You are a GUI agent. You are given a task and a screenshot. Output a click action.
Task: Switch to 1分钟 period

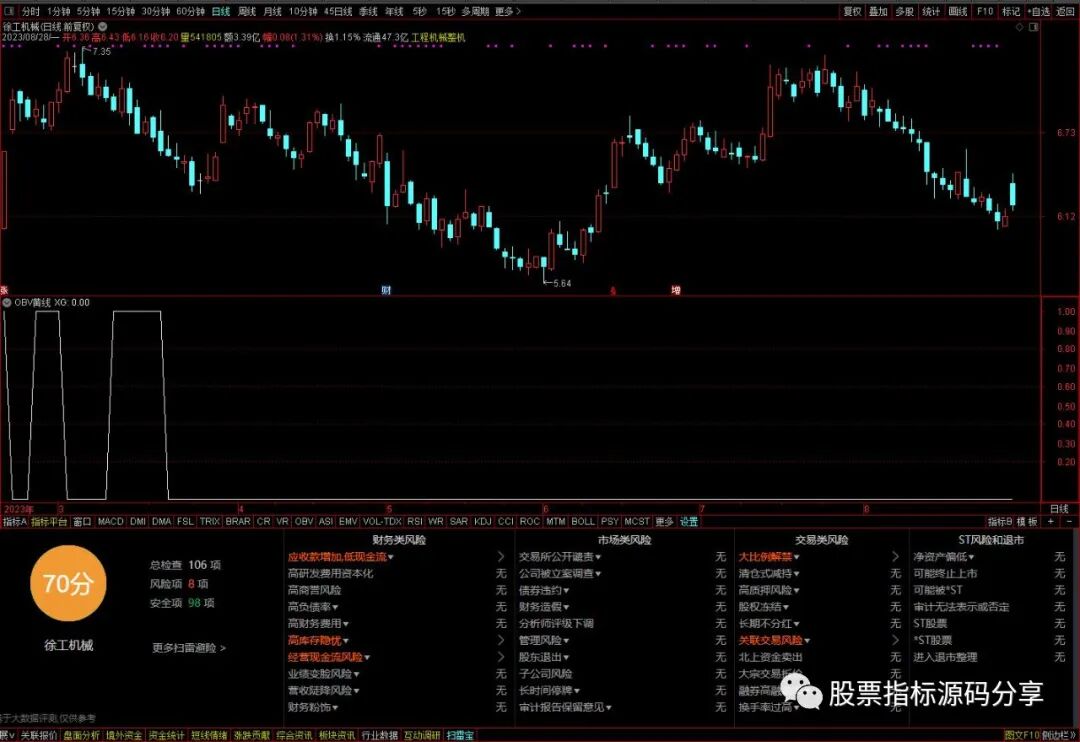tap(59, 12)
